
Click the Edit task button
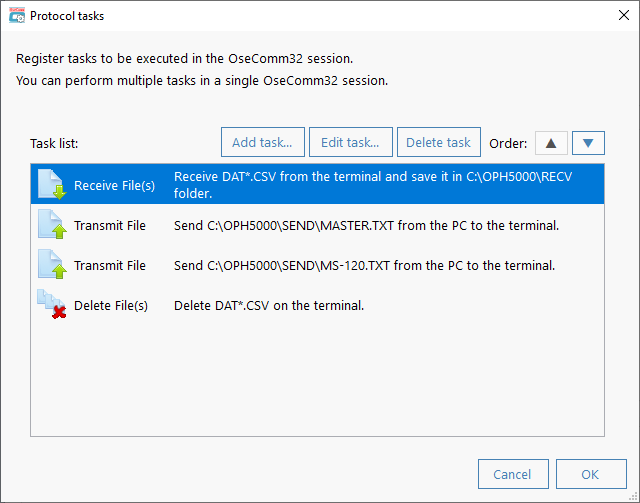351,142
